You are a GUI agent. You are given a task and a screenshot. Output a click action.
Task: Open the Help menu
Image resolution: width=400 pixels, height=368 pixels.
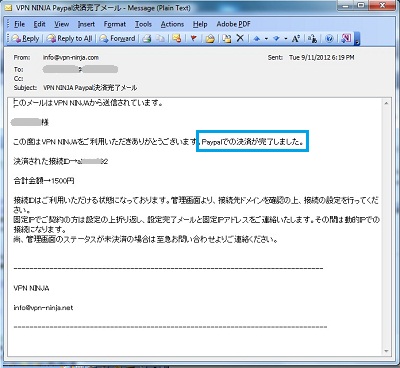pos(200,24)
